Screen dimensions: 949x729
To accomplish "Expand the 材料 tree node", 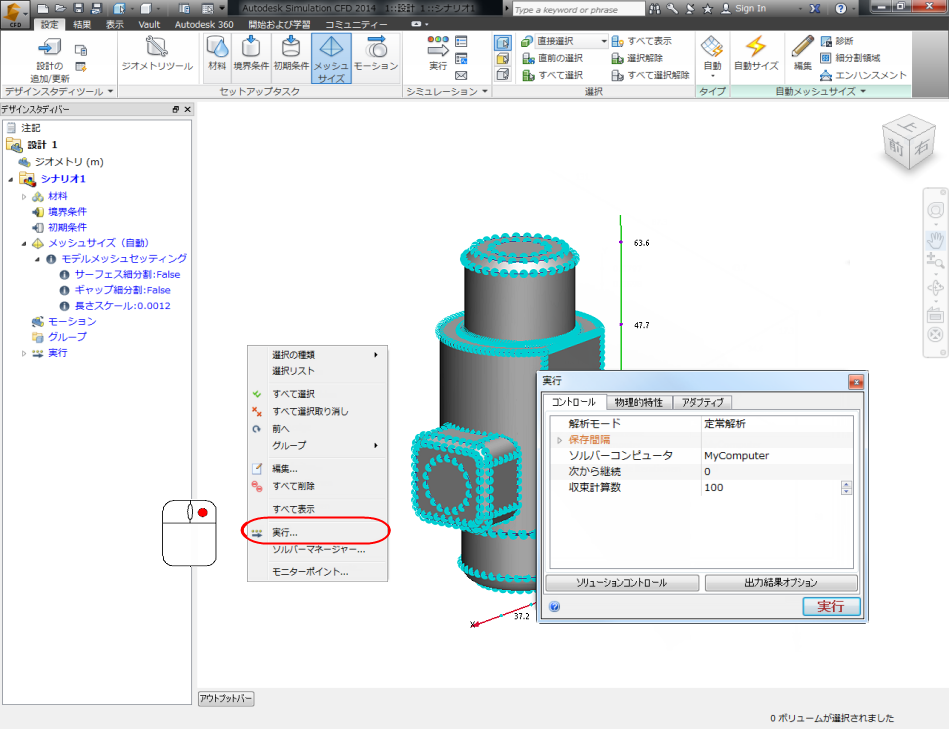I will (24, 197).
